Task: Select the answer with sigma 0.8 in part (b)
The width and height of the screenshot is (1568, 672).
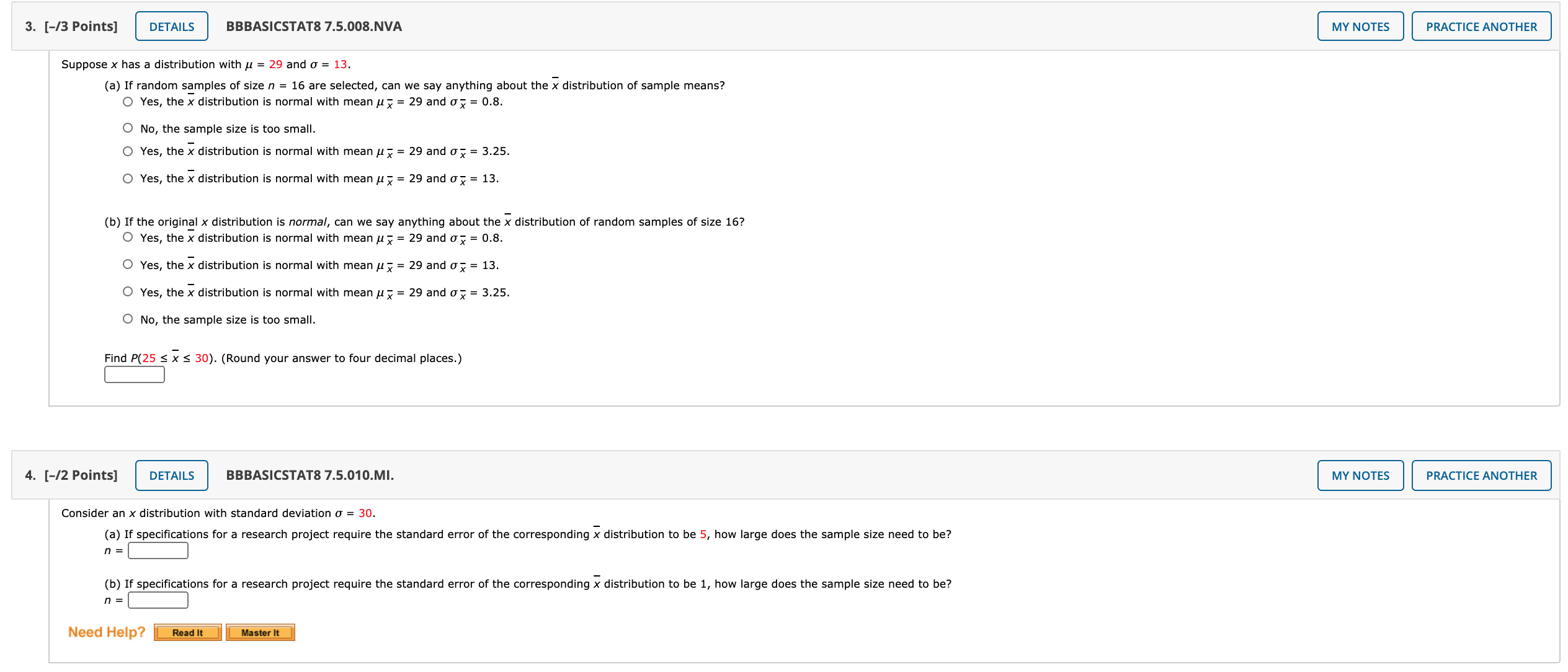Action: (x=127, y=236)
